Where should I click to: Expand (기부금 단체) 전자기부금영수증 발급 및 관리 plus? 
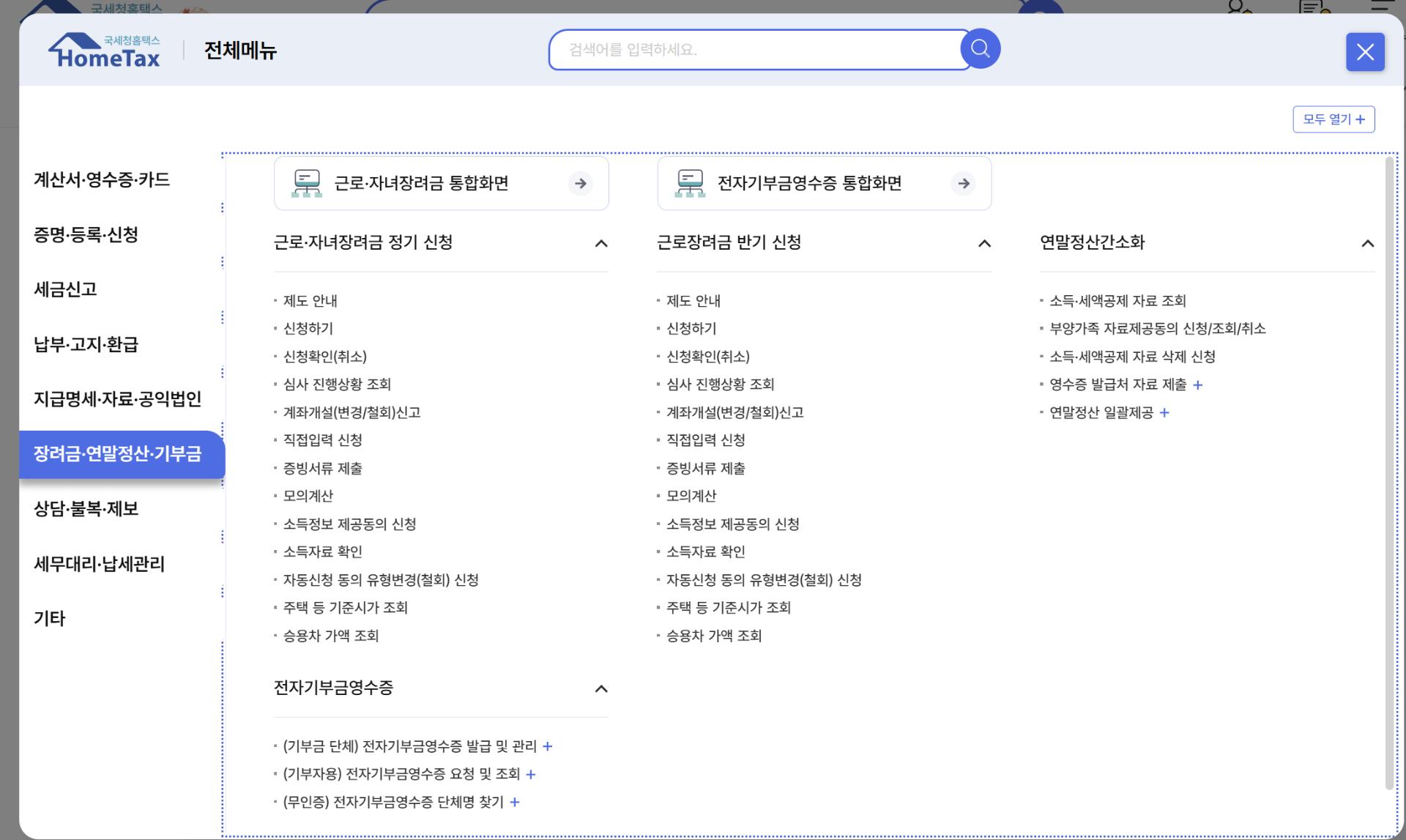(x=547, y=746)
